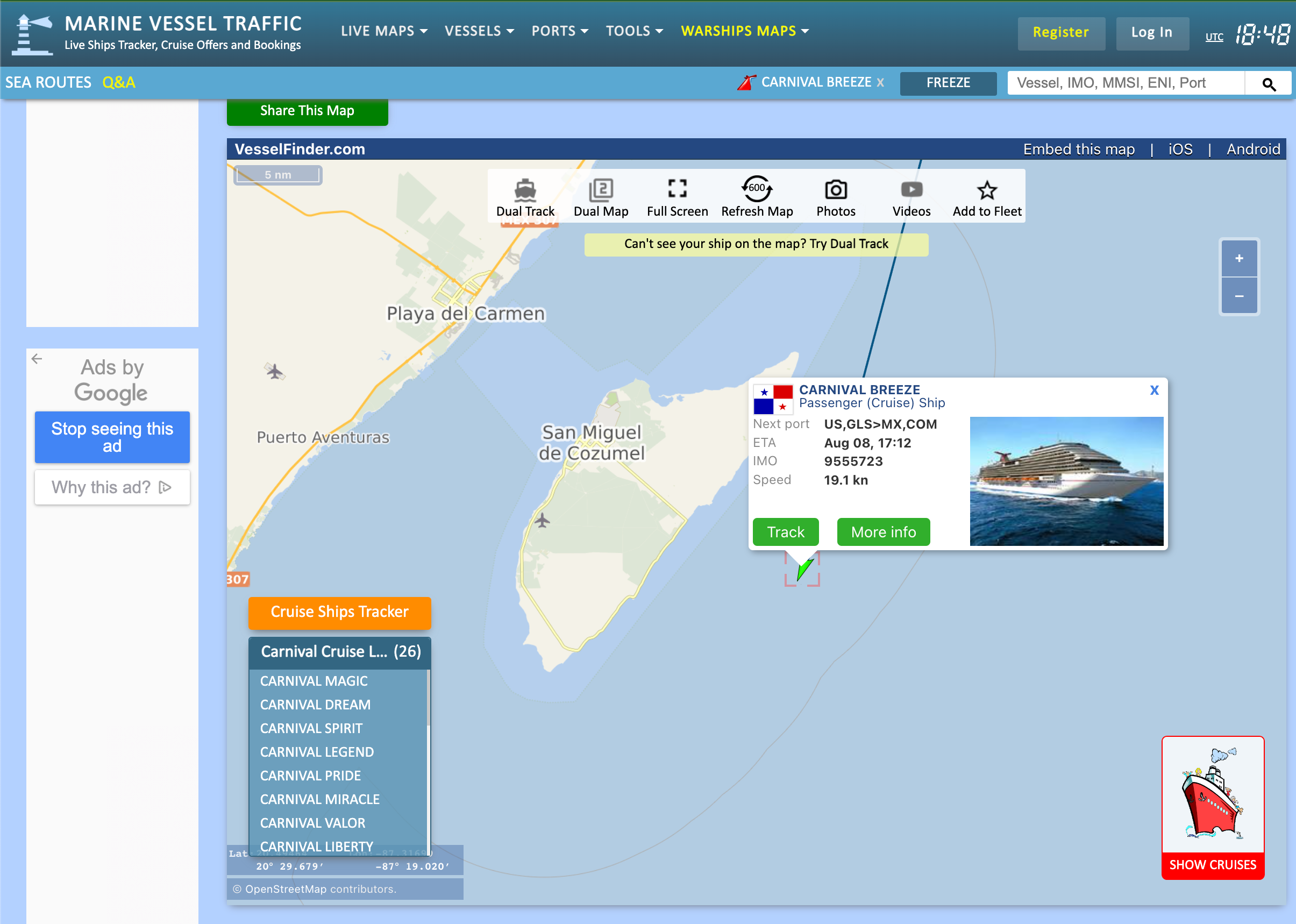Open the Dual Map view

click(x=601, y=197)
